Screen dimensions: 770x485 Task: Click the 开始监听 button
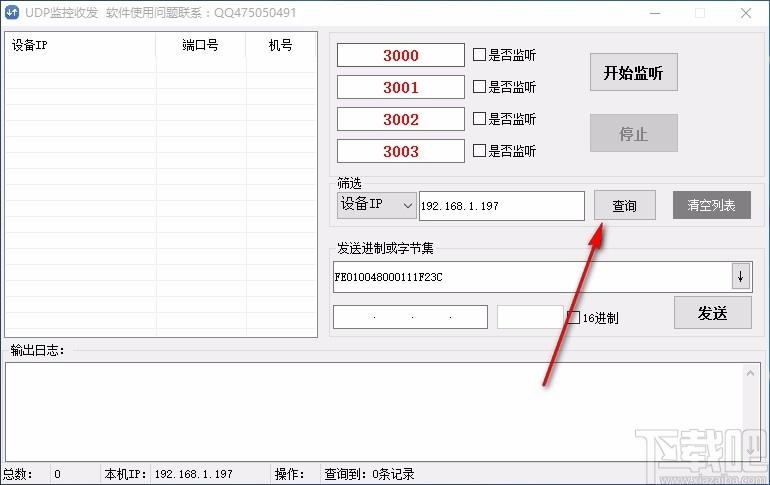click(x=633, y=74)
